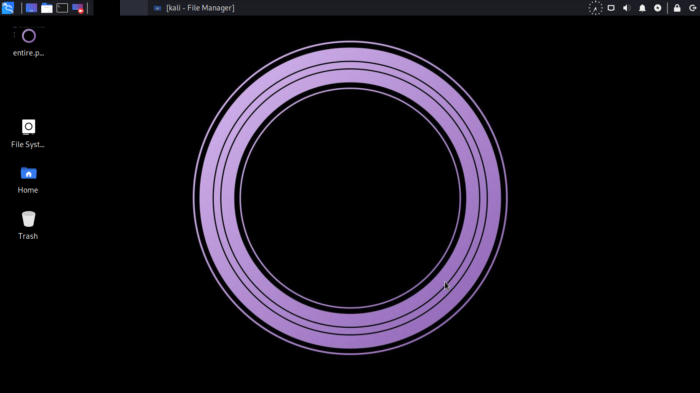Click the log out icon
The width and height of the screenshot is (700, 393).
click(692, 8)
